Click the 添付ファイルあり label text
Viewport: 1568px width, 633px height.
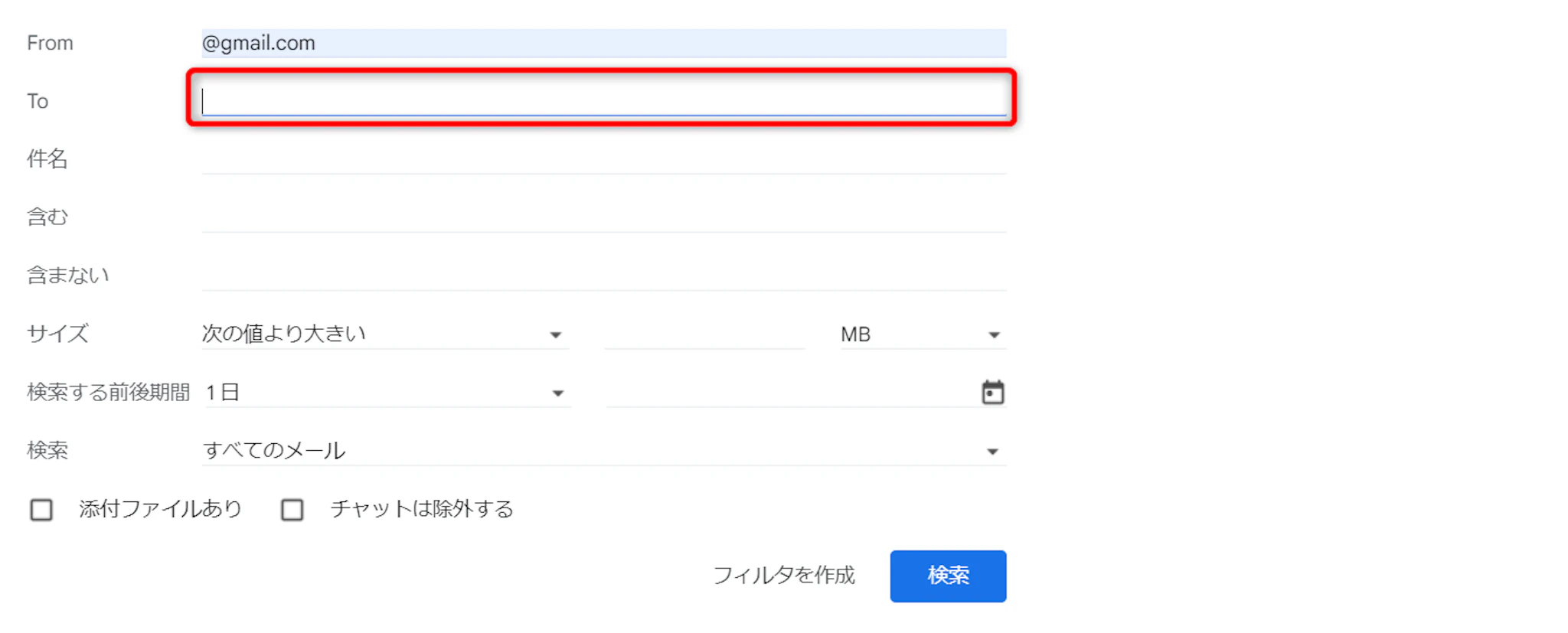click(160, 509)
